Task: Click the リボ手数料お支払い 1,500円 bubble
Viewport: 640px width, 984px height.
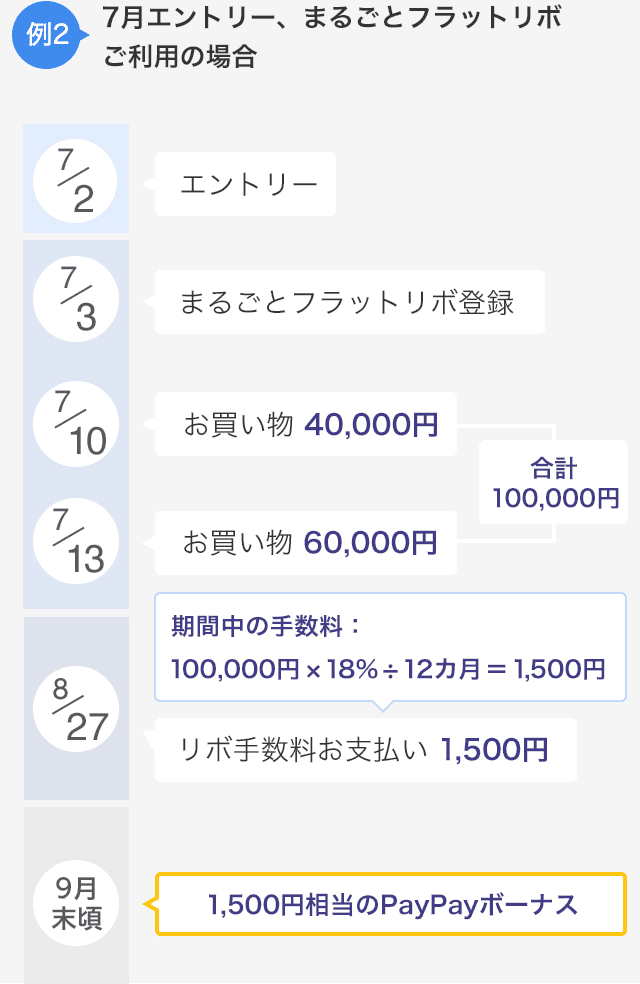Action: [x=365, y=750]
